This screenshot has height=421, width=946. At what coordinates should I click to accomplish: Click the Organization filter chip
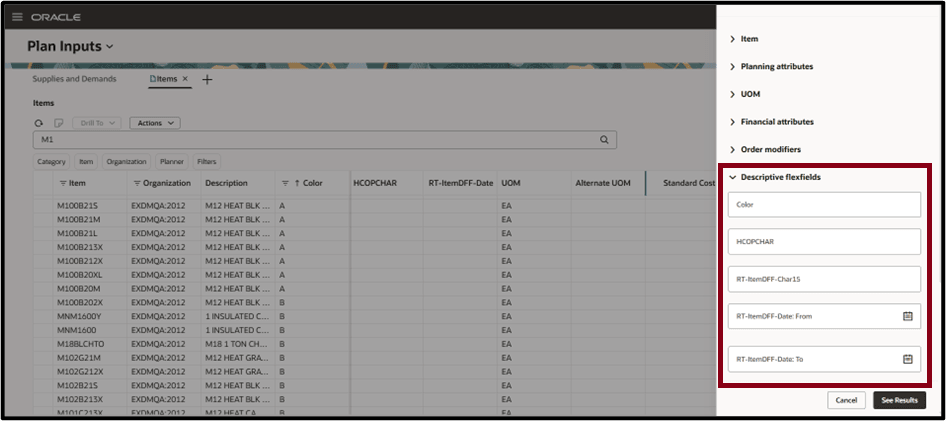[127, 162]
